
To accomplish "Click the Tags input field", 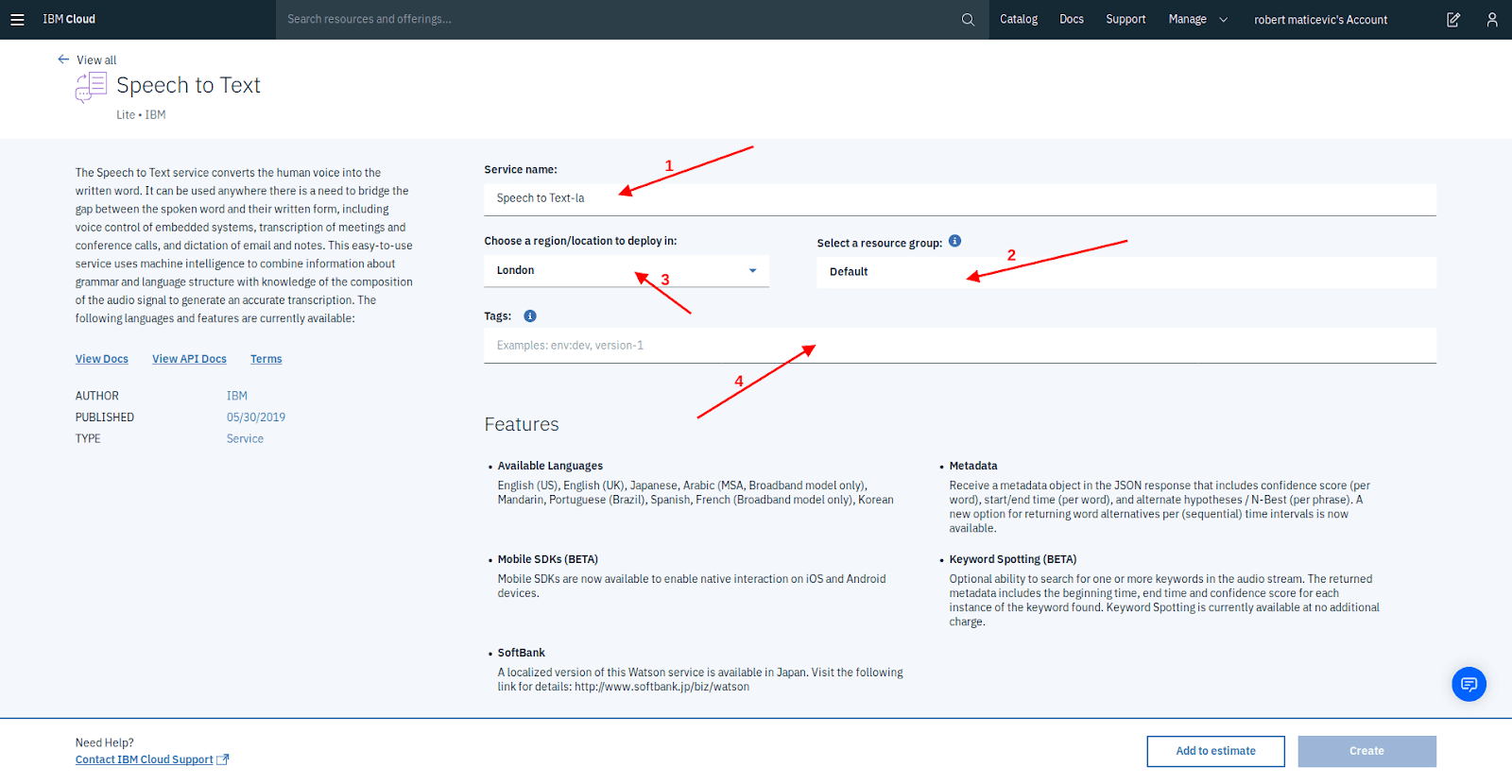I will [960, 346].
